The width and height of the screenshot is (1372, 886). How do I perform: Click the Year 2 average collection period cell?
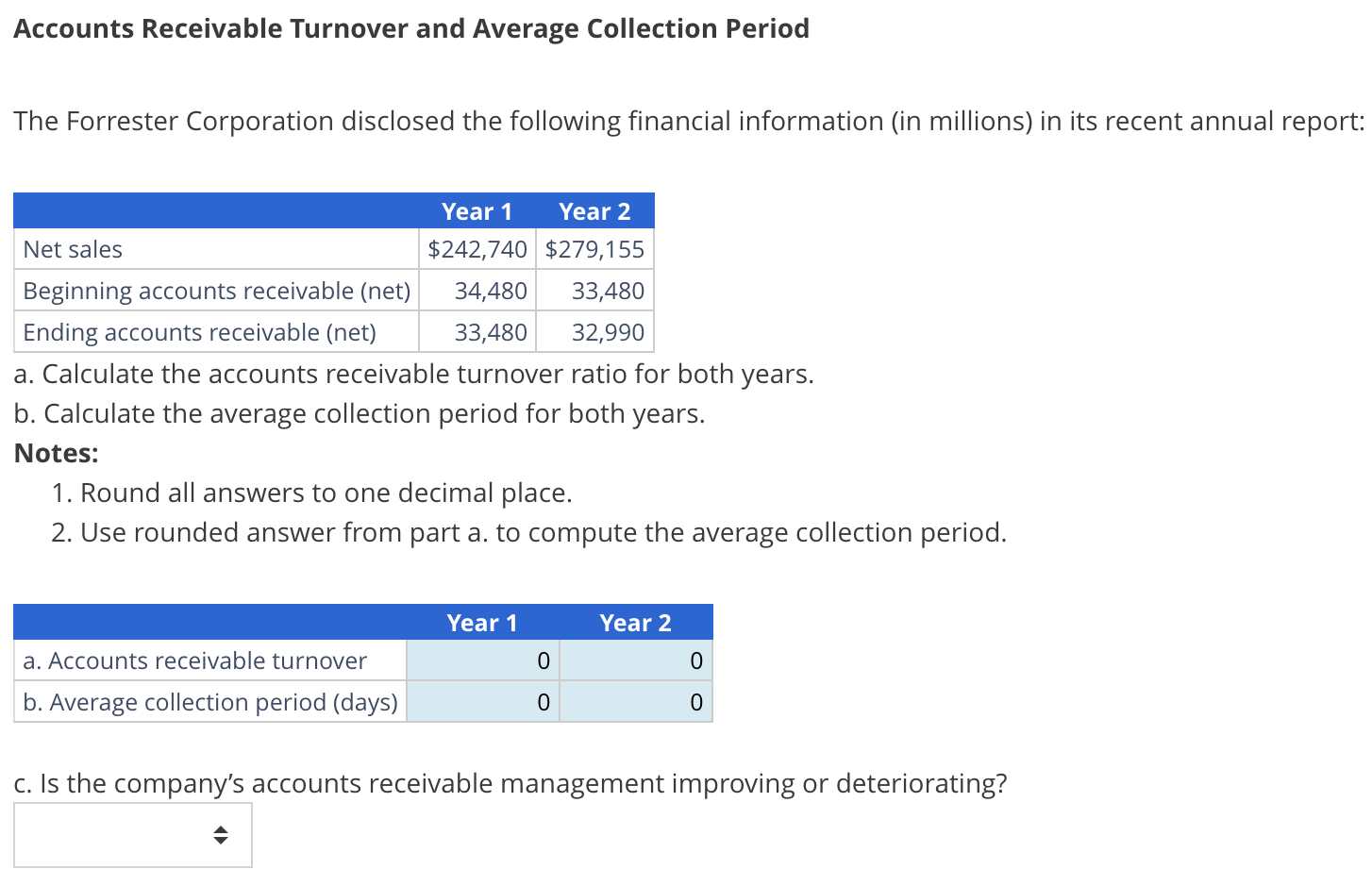pyautogui.click(x=635, y=702)
